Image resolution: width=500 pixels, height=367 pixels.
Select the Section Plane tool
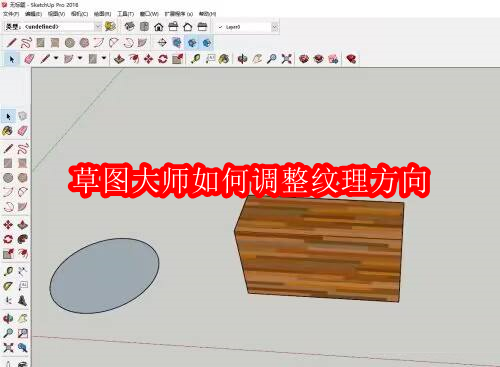pyautogui.click(x=162, y=43)
